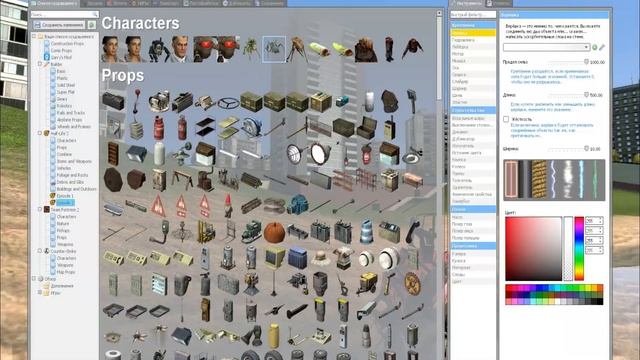Click the Team Fortress 2 game icon
Viewport: 640px width, 360px height.
(x=47, y=209)
